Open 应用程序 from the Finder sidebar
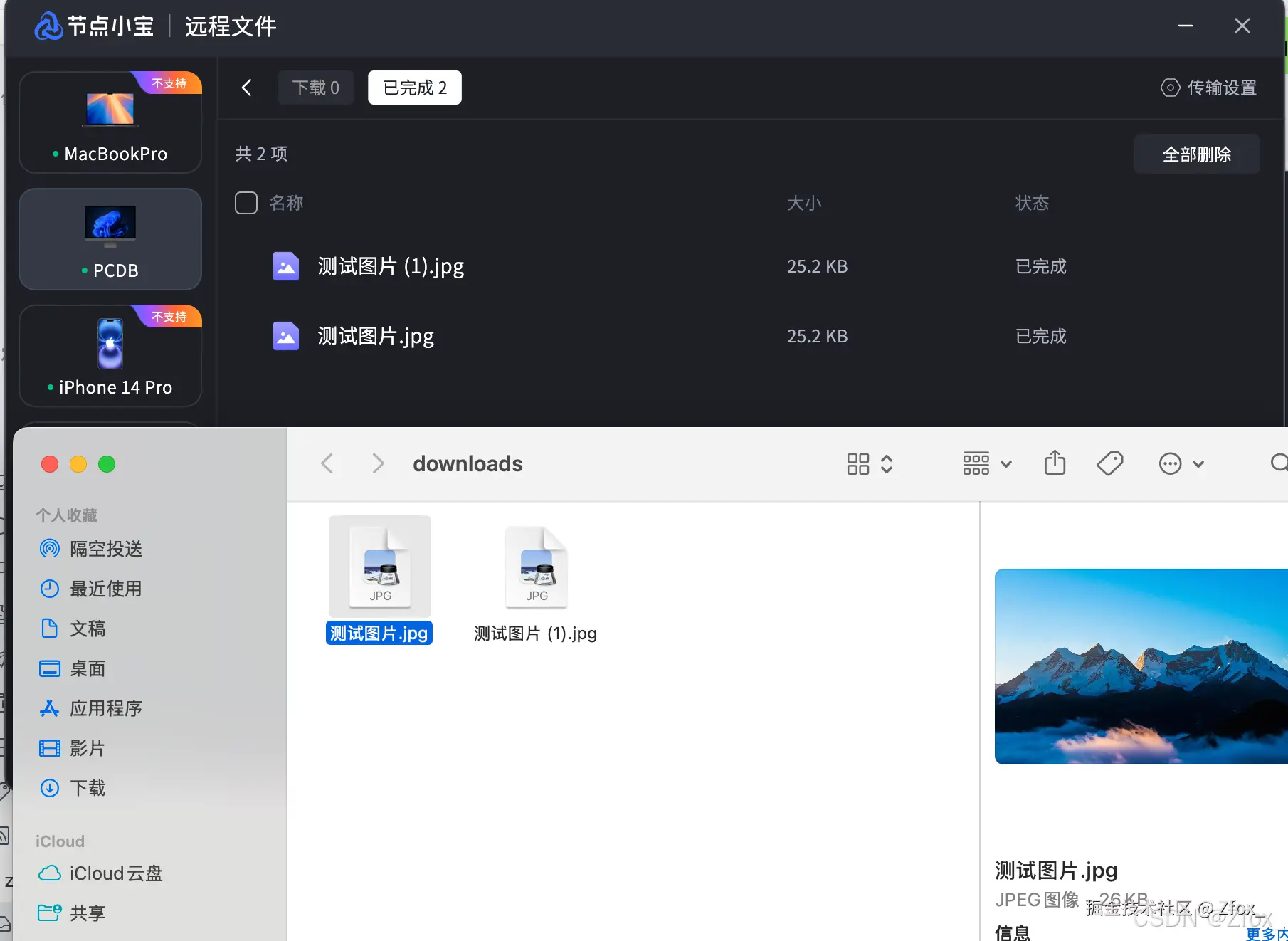 tap(108, 708)
